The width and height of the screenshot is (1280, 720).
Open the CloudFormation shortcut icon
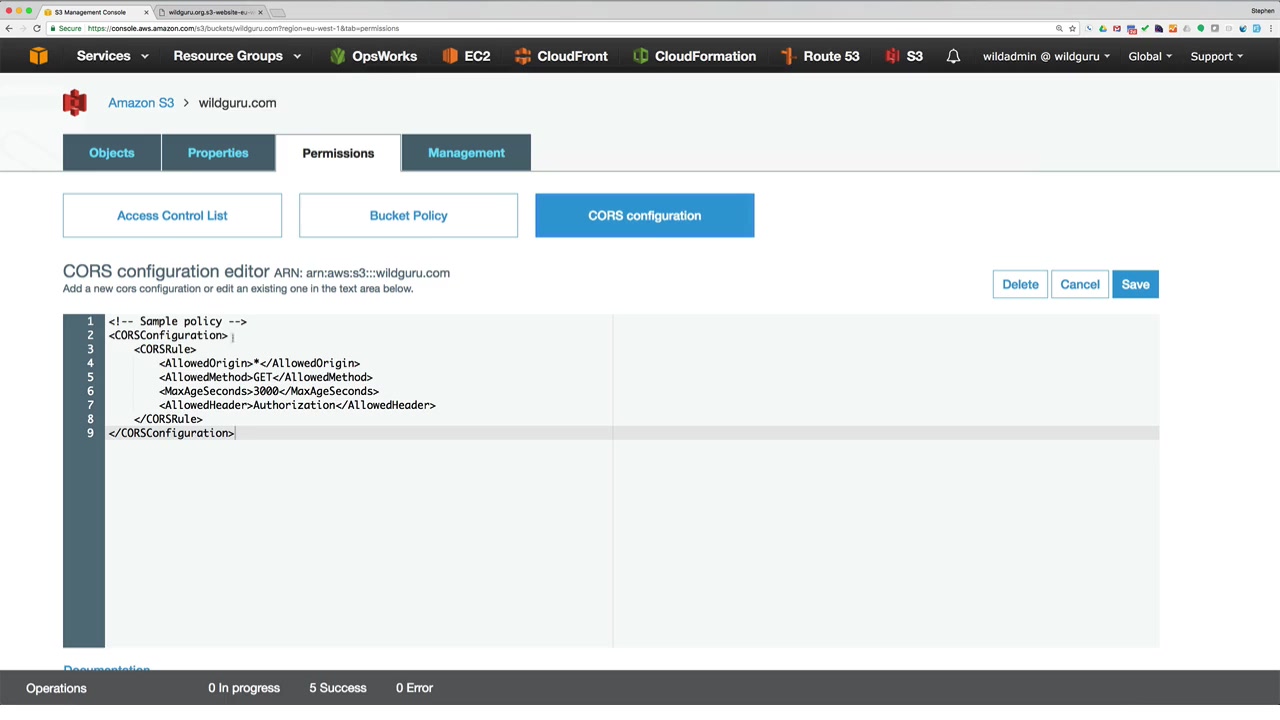tap(640, 56)
